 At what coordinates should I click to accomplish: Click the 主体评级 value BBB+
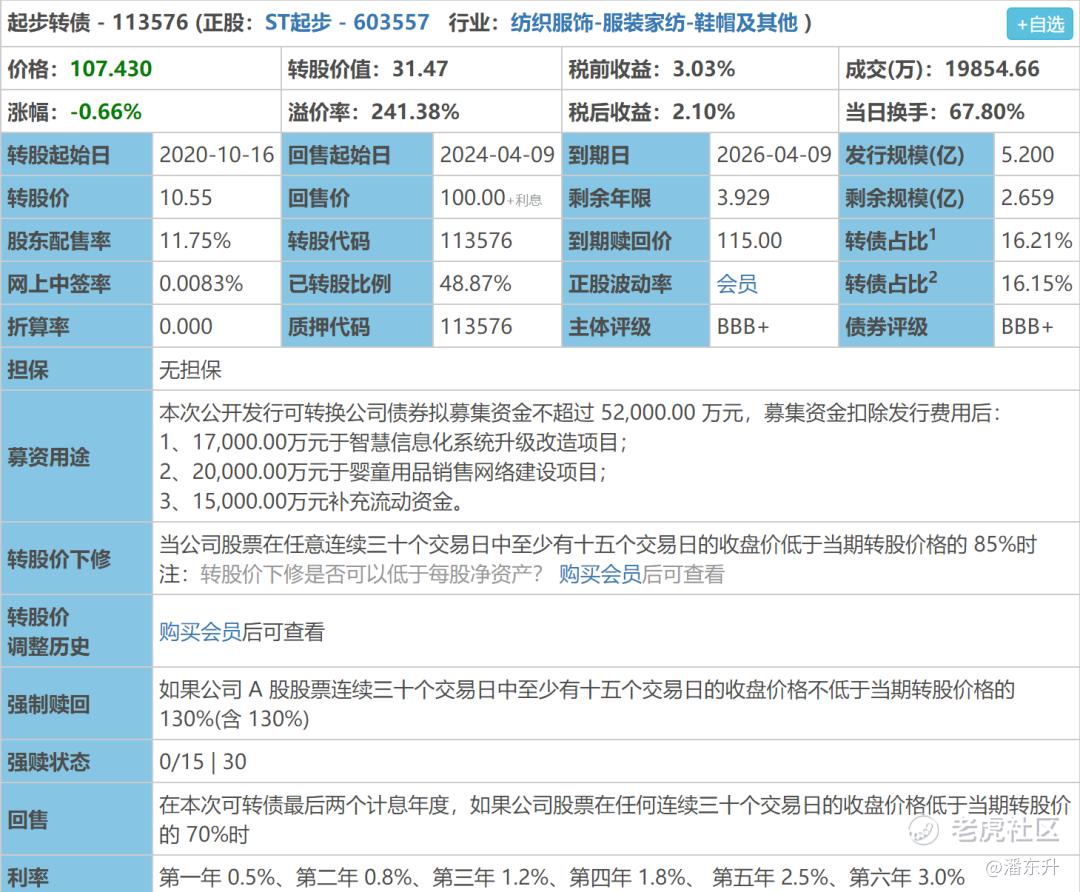742,326
